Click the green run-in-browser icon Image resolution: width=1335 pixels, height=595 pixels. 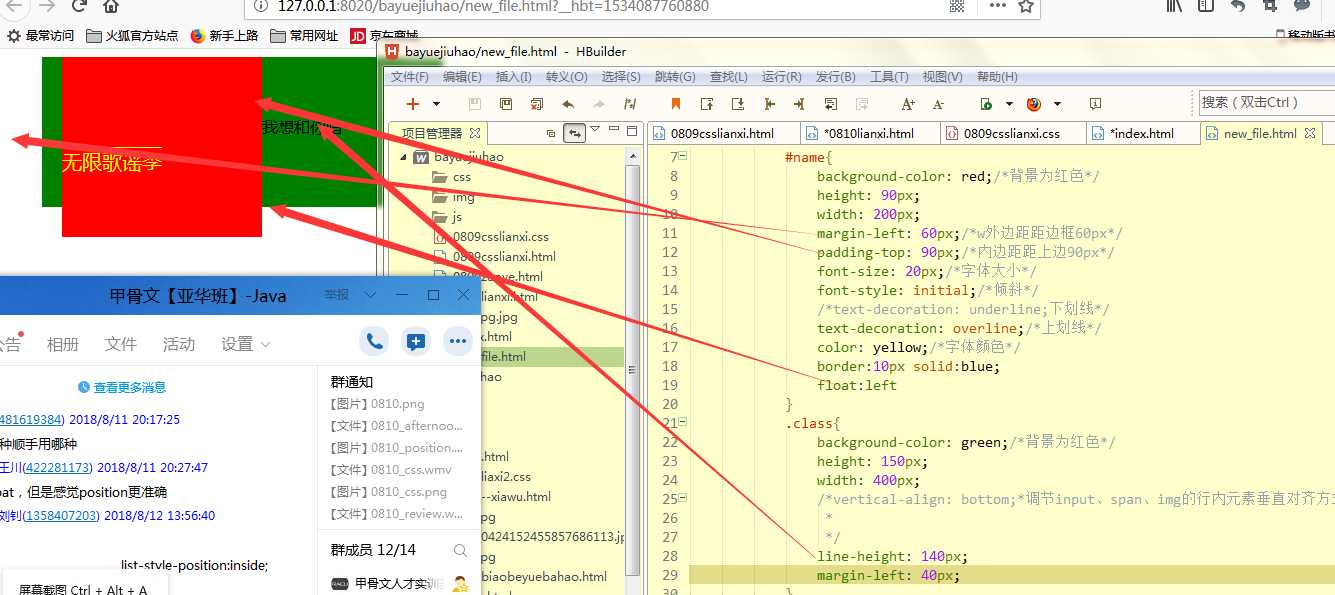click(x=986, y=104)
